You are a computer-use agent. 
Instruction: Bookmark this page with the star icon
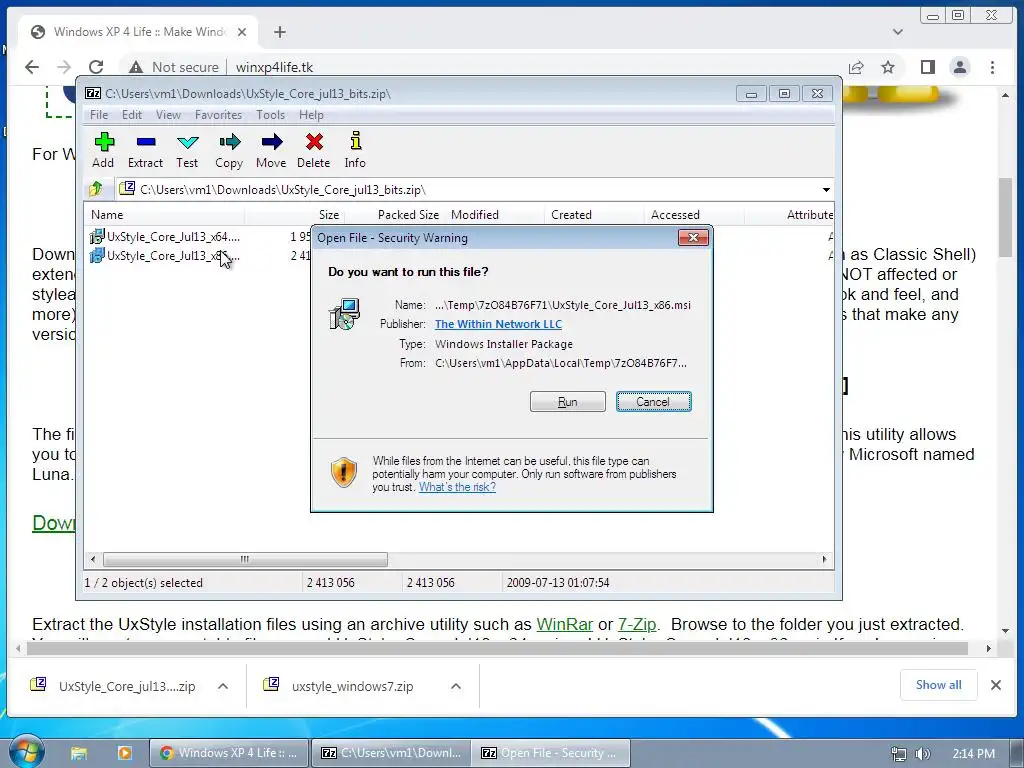click(888, 67)
